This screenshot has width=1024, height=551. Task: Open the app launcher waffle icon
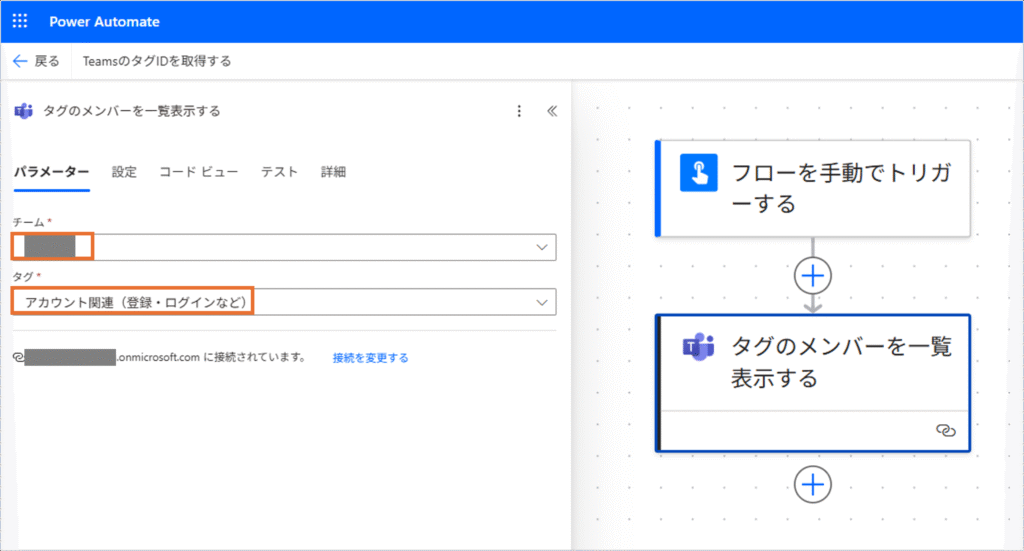pyautogui.click(x=20, y=21)
